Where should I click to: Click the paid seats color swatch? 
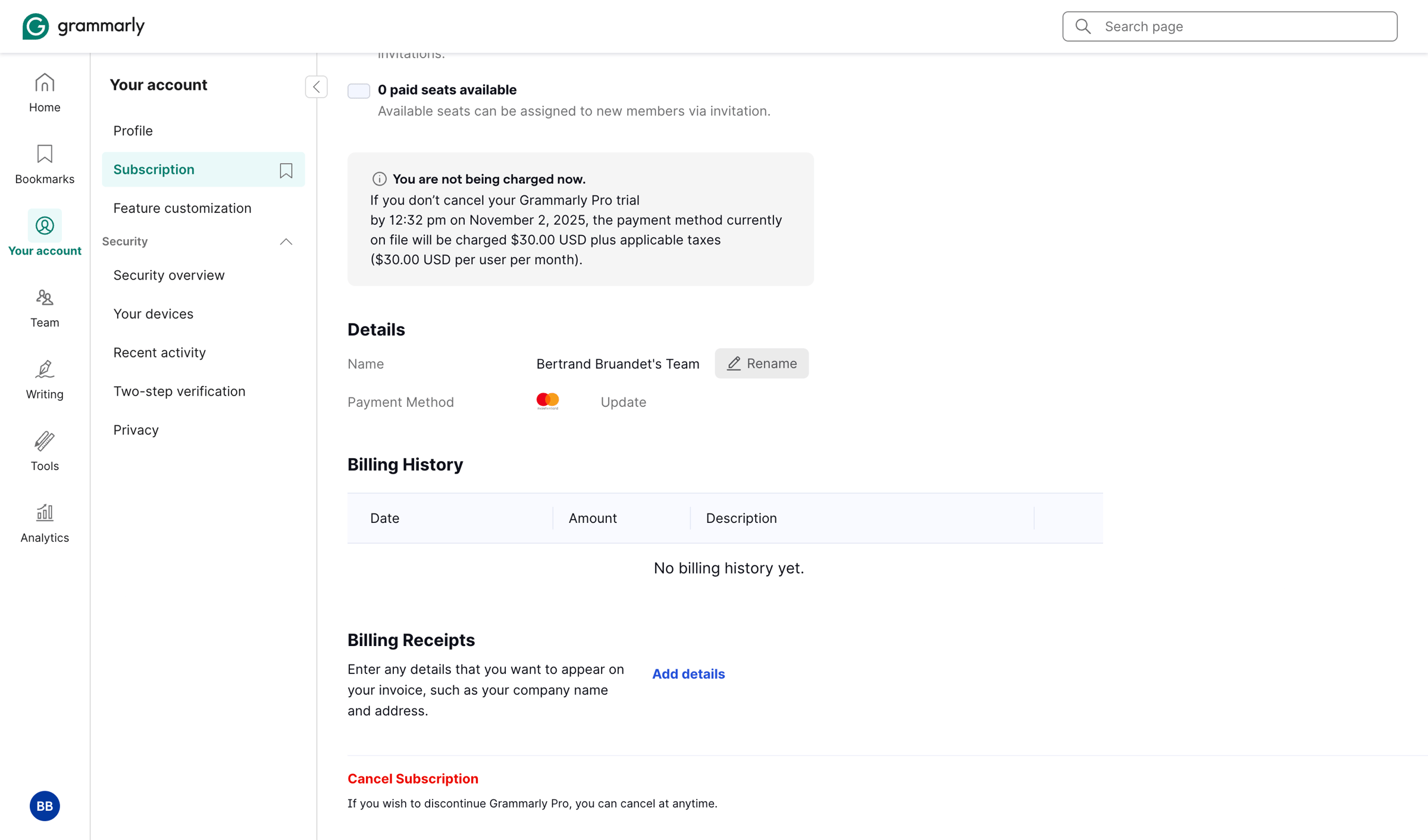[359, 90]
